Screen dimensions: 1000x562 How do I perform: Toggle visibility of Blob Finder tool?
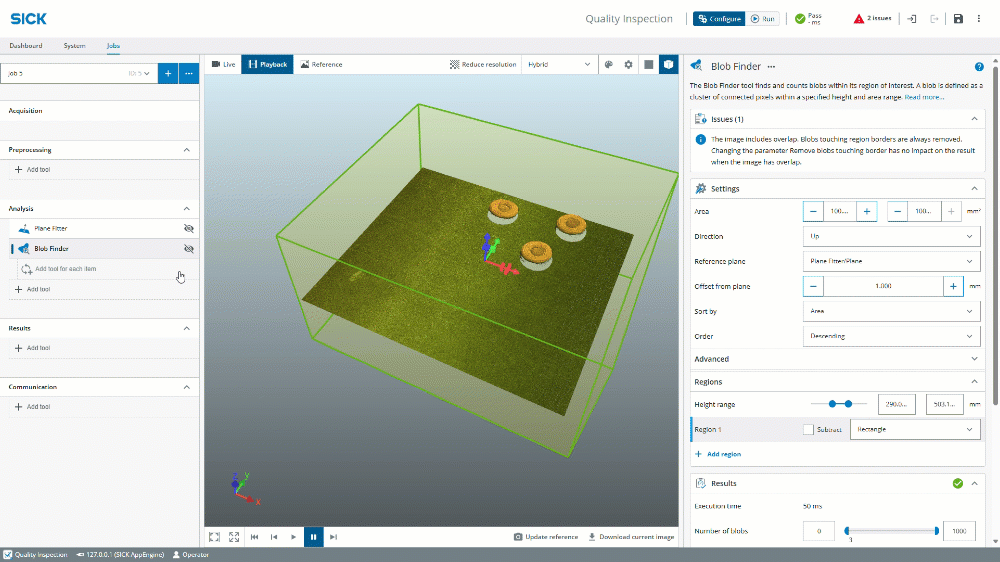tap(188, 248)
